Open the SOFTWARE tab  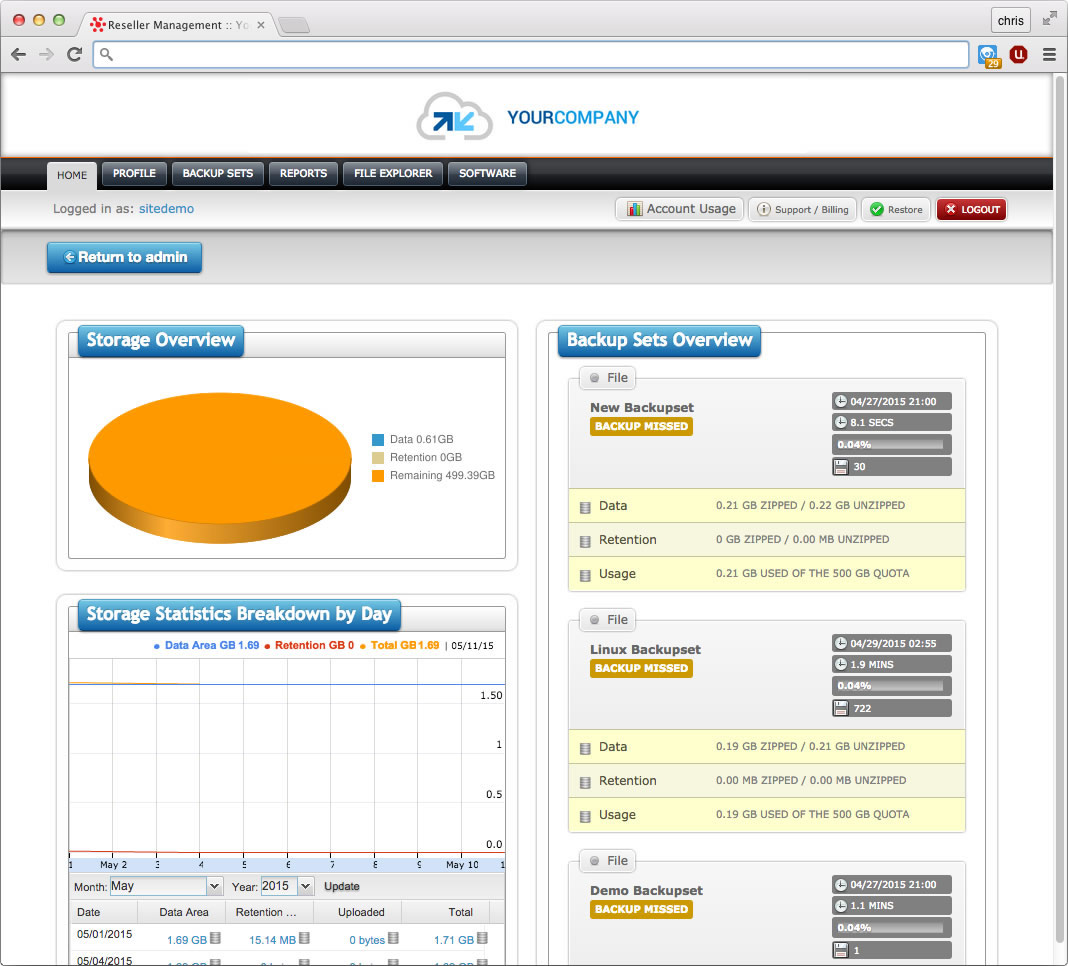[487, 174]
